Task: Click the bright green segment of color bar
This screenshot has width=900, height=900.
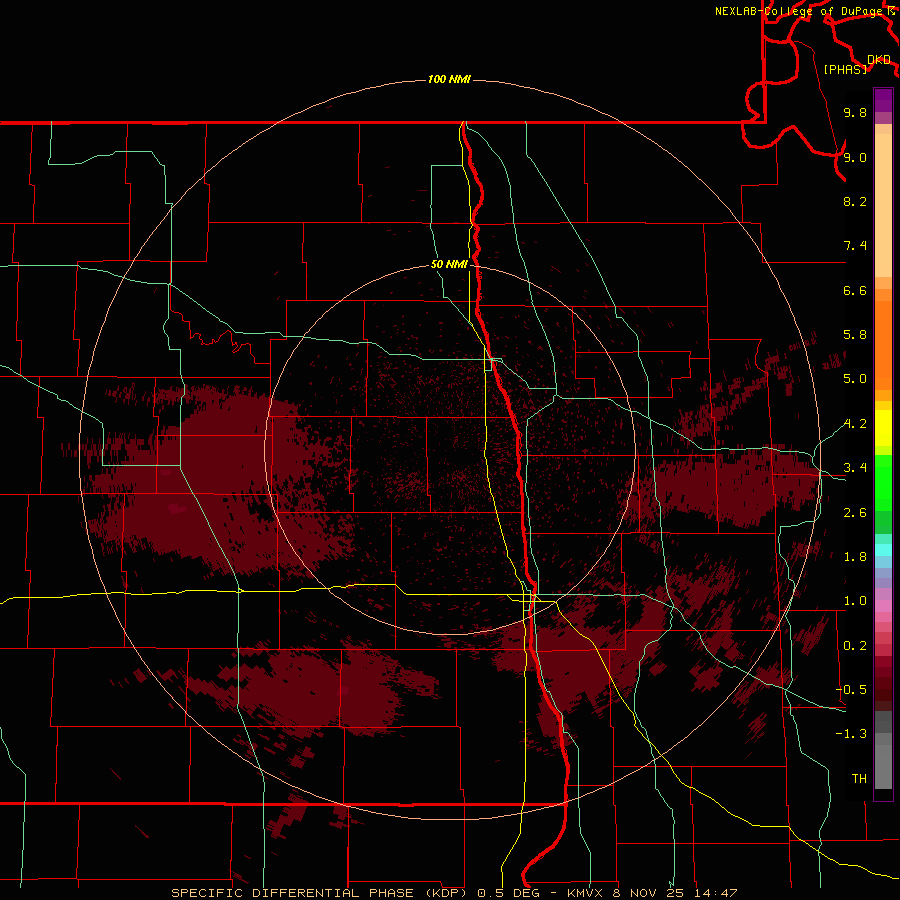Action: (x=883, y=484)
